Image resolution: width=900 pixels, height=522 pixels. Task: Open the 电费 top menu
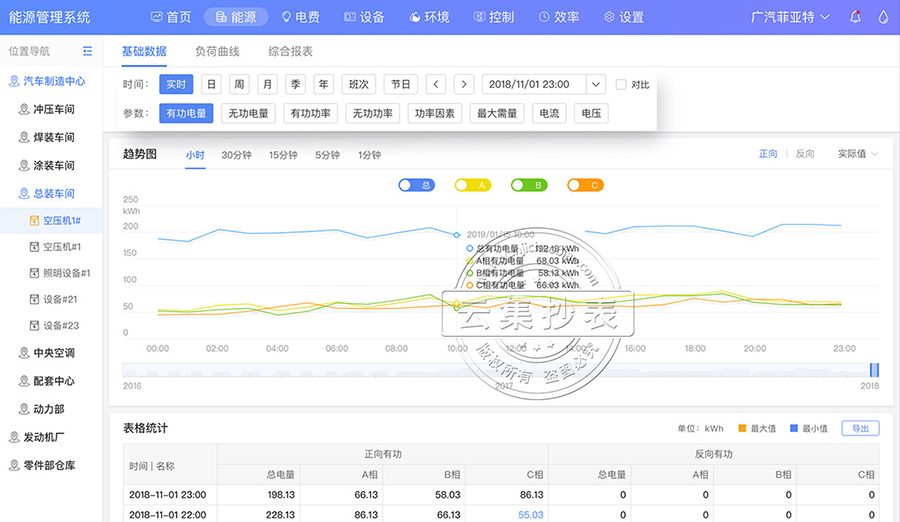(x=299, y=17)
